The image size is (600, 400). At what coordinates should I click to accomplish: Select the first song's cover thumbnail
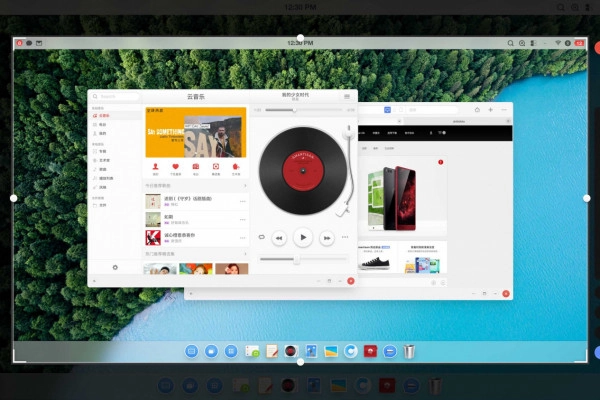[x=153, y=201]
